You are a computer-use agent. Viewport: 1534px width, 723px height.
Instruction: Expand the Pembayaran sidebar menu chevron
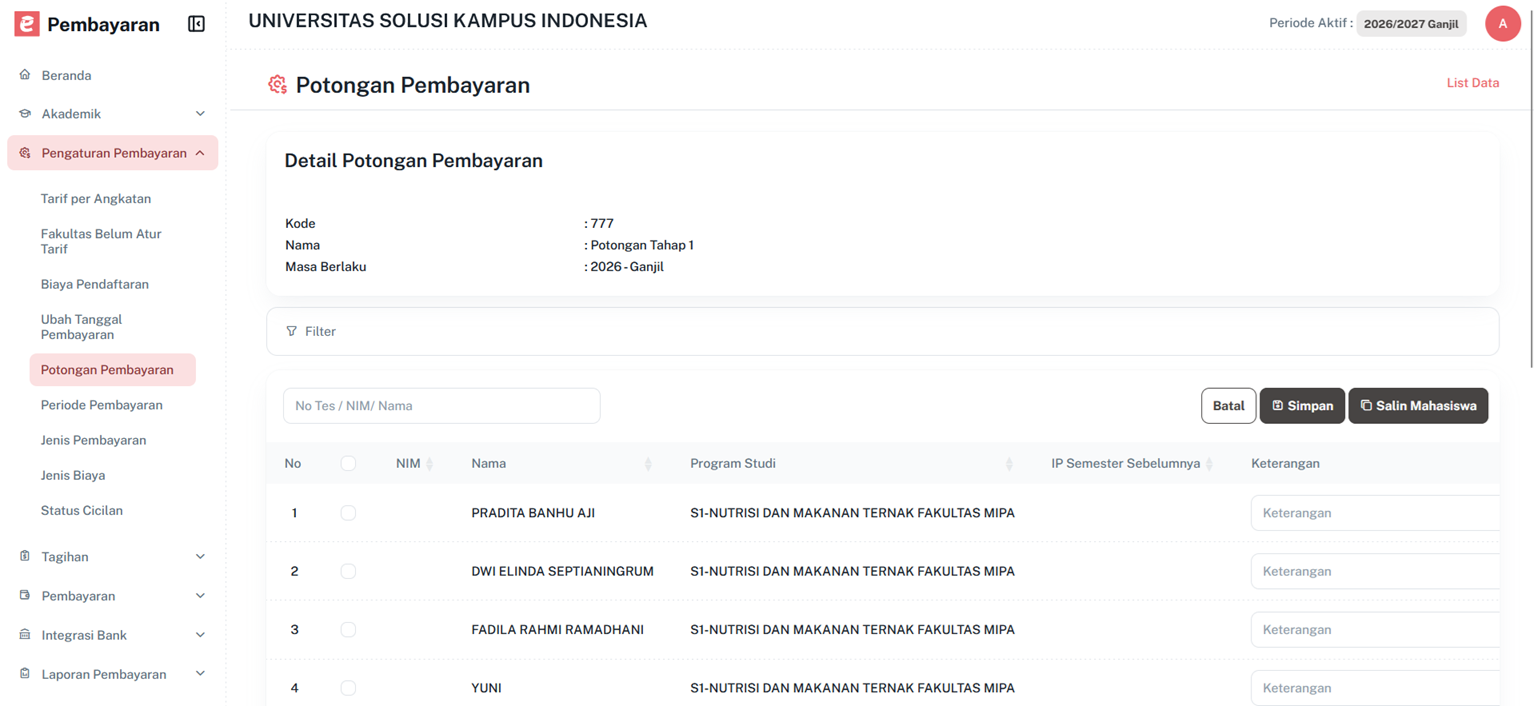pyautogui.click(x=200, y=596)
